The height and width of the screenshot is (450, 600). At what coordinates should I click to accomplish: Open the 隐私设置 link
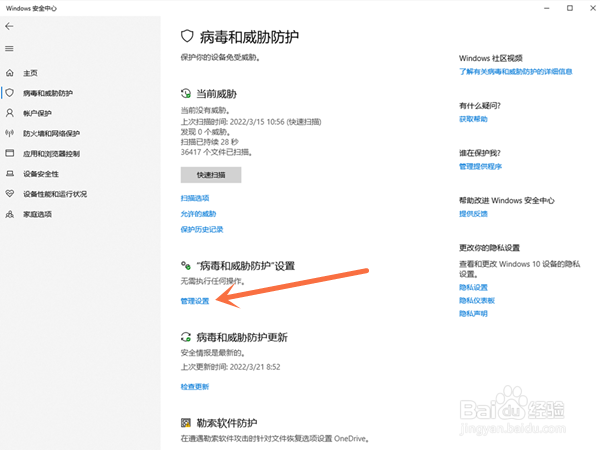(473, 287)
